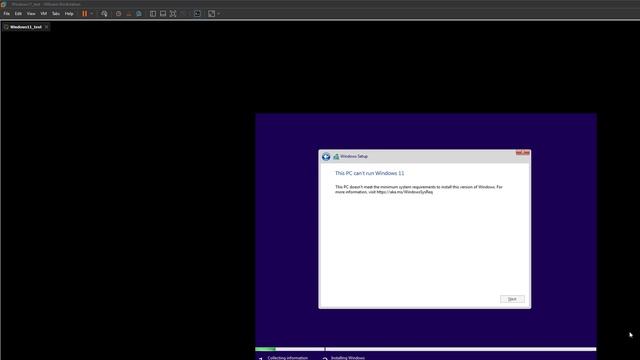Screen dimensions: 640x360
Task: Revert the VM to snapshot
Action: [129, 13]
